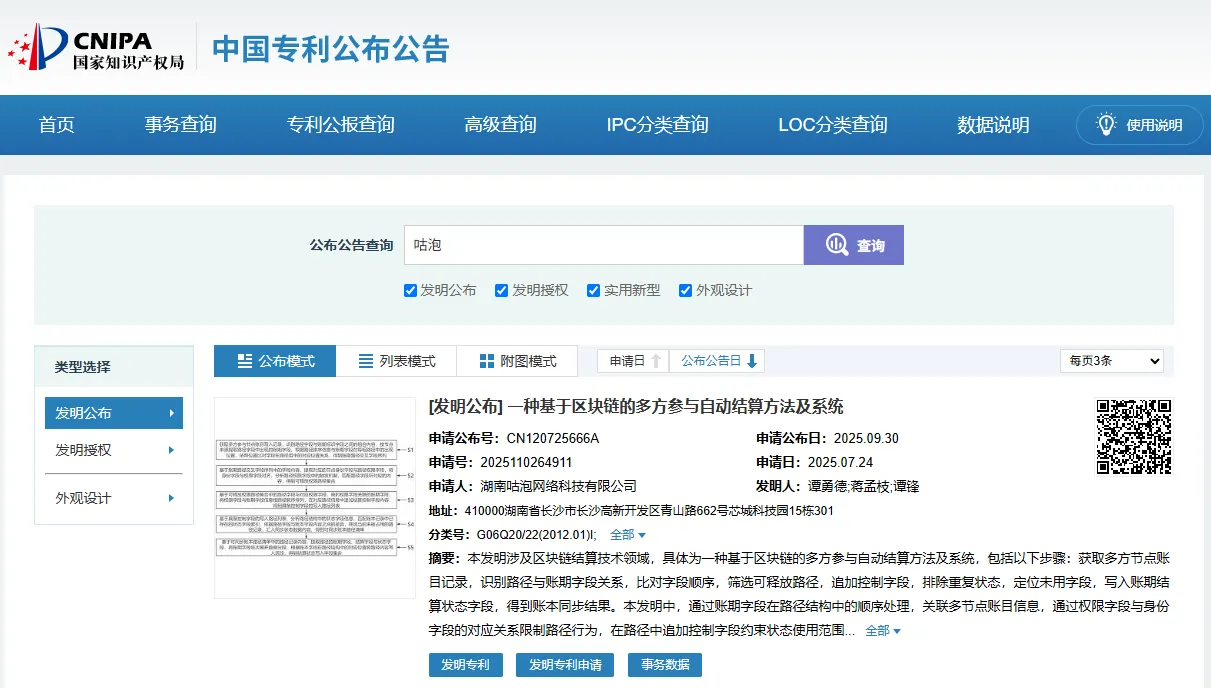Select the 公布模式 display mode

pyautogui.click(x=274, y=361)
